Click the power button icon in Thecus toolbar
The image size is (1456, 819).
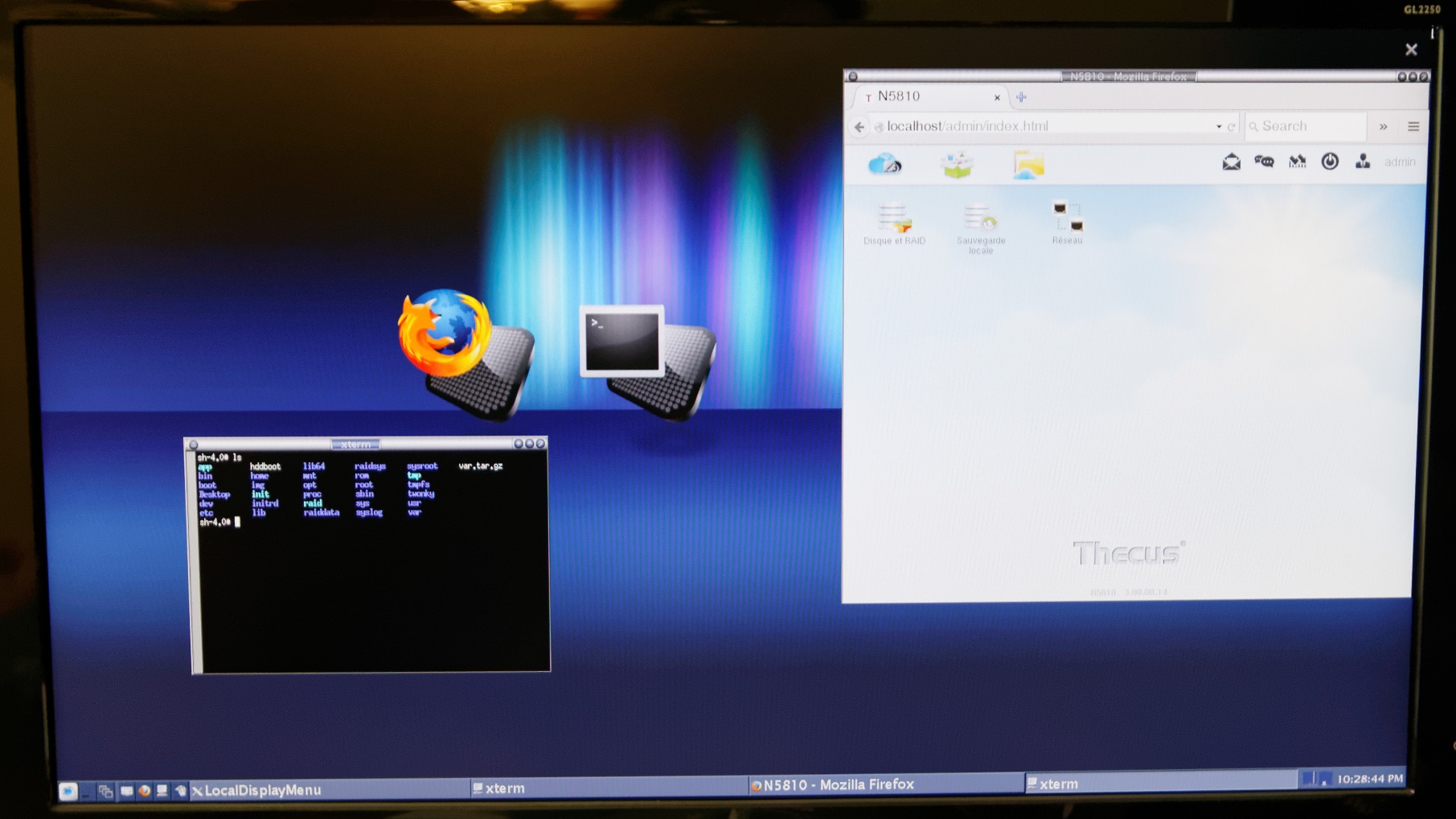coord(1330,162)
